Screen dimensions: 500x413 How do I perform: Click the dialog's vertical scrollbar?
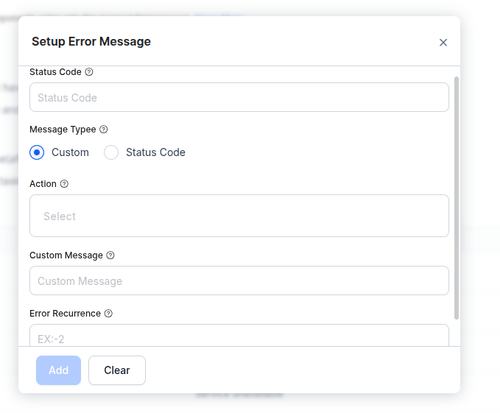tap(456, 198)
